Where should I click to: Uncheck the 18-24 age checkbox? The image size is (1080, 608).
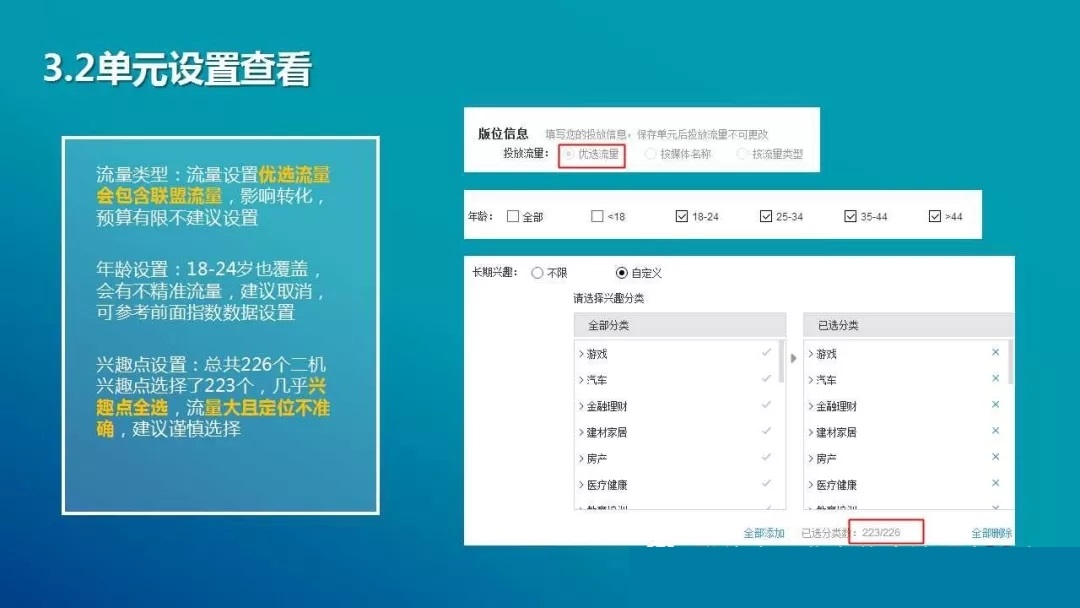[681, 216]
